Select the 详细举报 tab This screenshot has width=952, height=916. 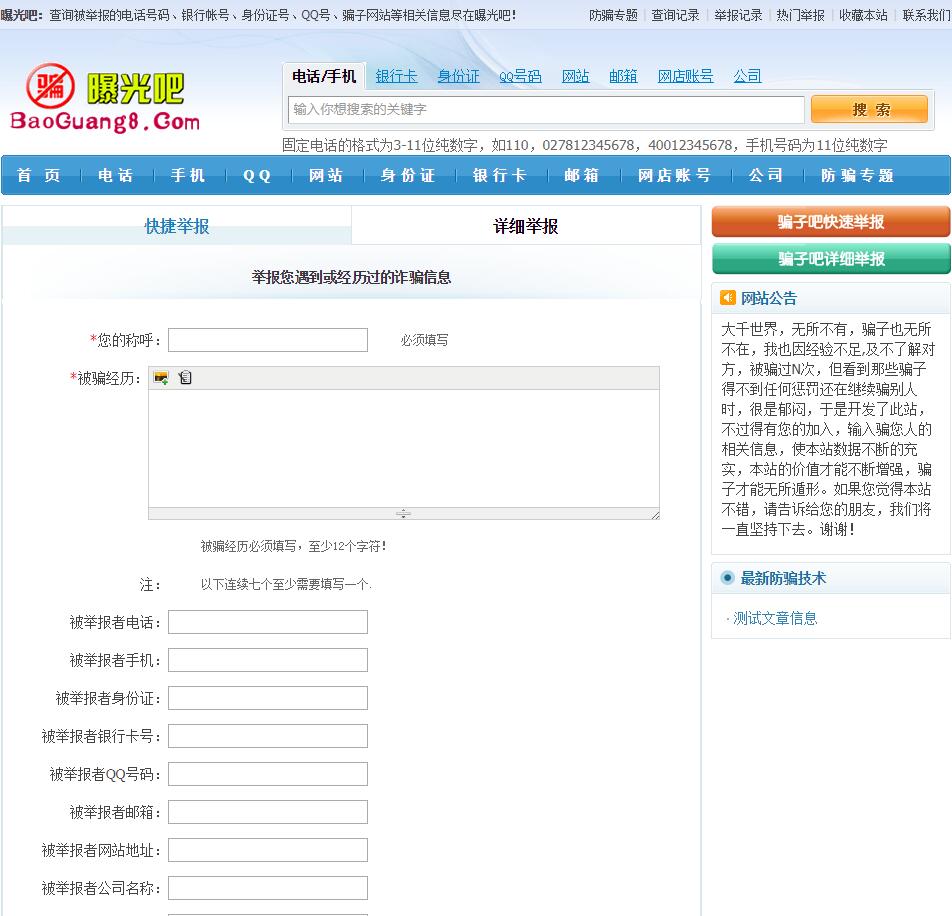526,226
